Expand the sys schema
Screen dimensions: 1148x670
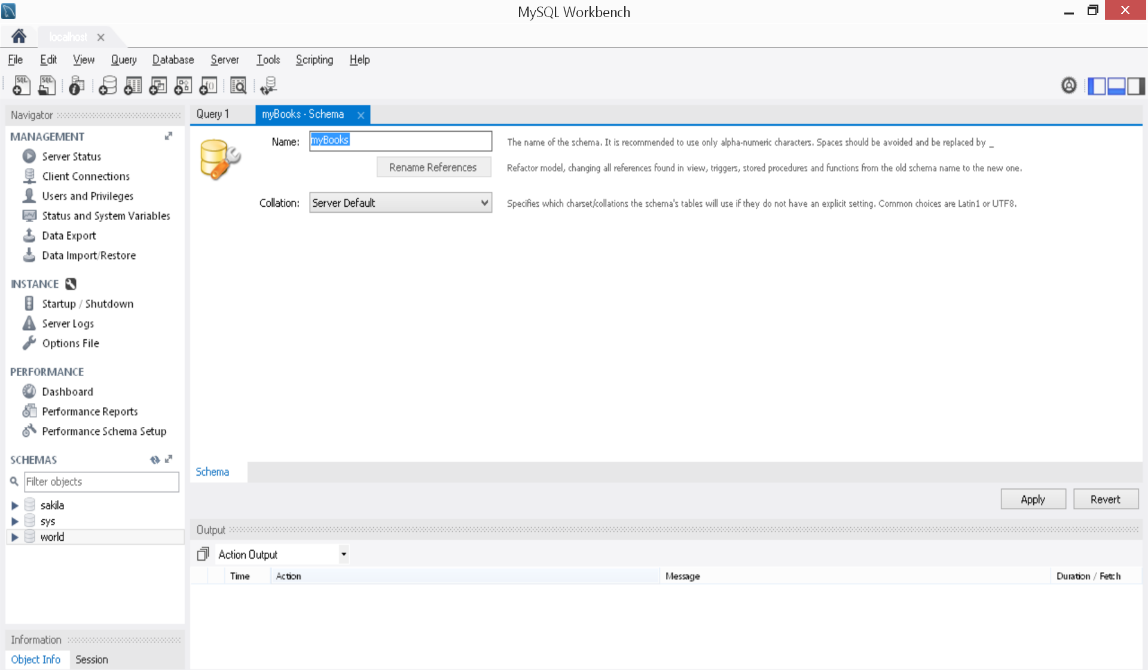(15, 521)
